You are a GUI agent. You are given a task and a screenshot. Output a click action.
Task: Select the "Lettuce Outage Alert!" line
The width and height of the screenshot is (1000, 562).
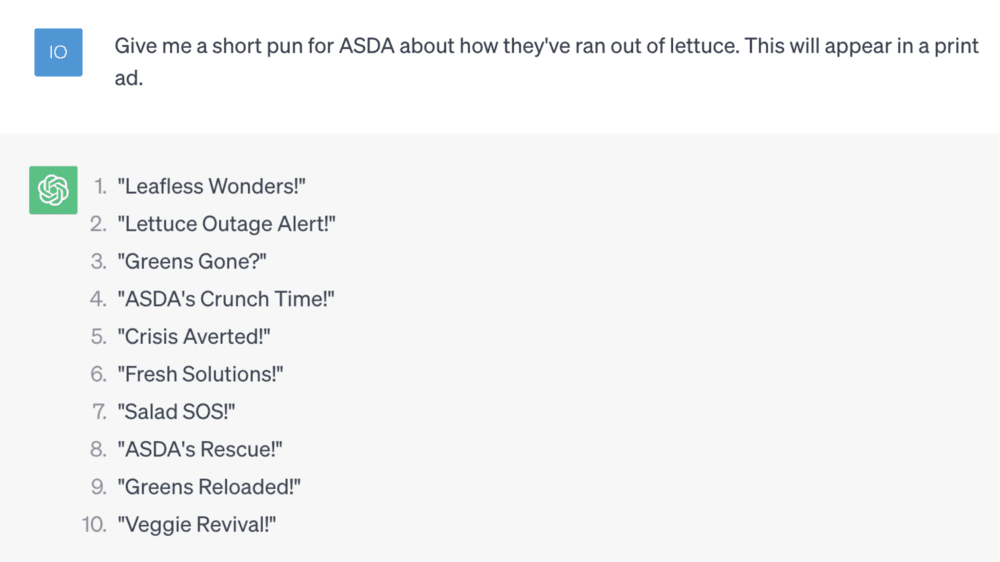226,224
